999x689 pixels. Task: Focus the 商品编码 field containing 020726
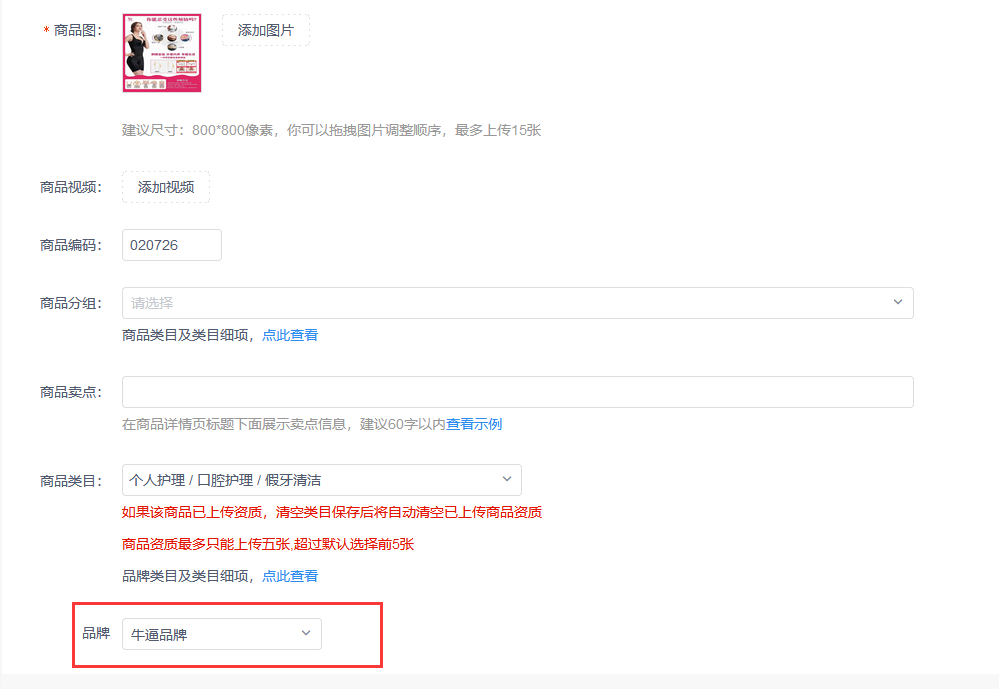[171, 245]
